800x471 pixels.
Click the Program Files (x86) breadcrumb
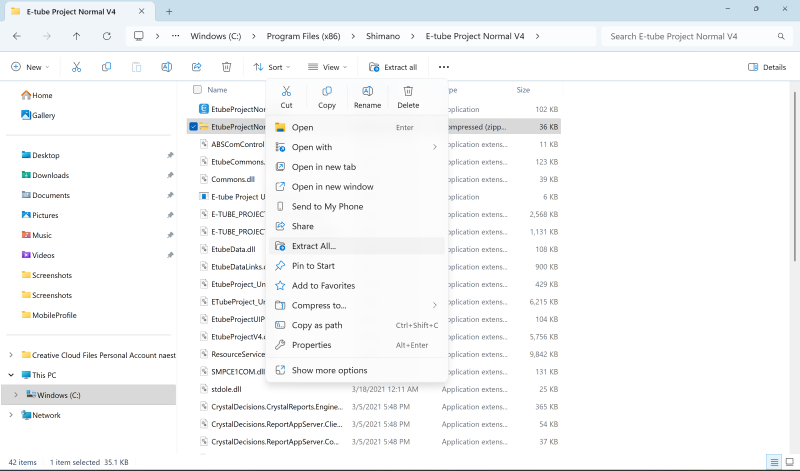304,36
